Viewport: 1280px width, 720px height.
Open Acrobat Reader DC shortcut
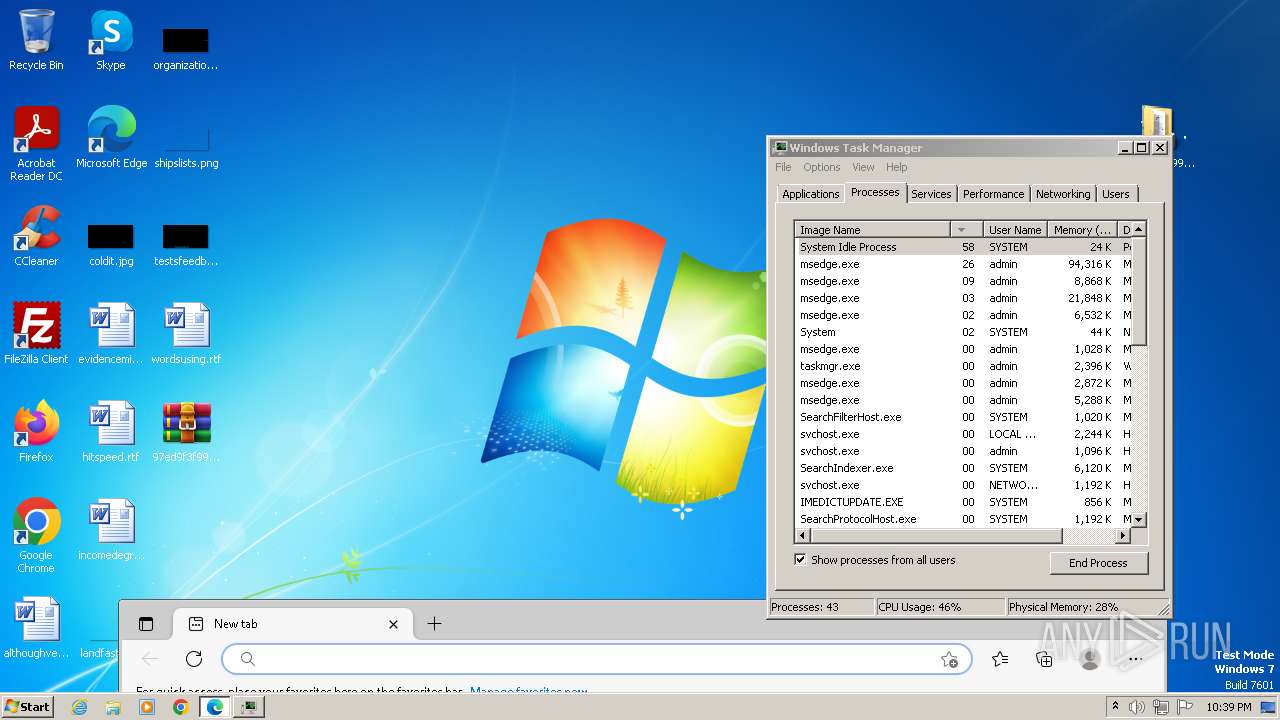click(x=36, y=144)
